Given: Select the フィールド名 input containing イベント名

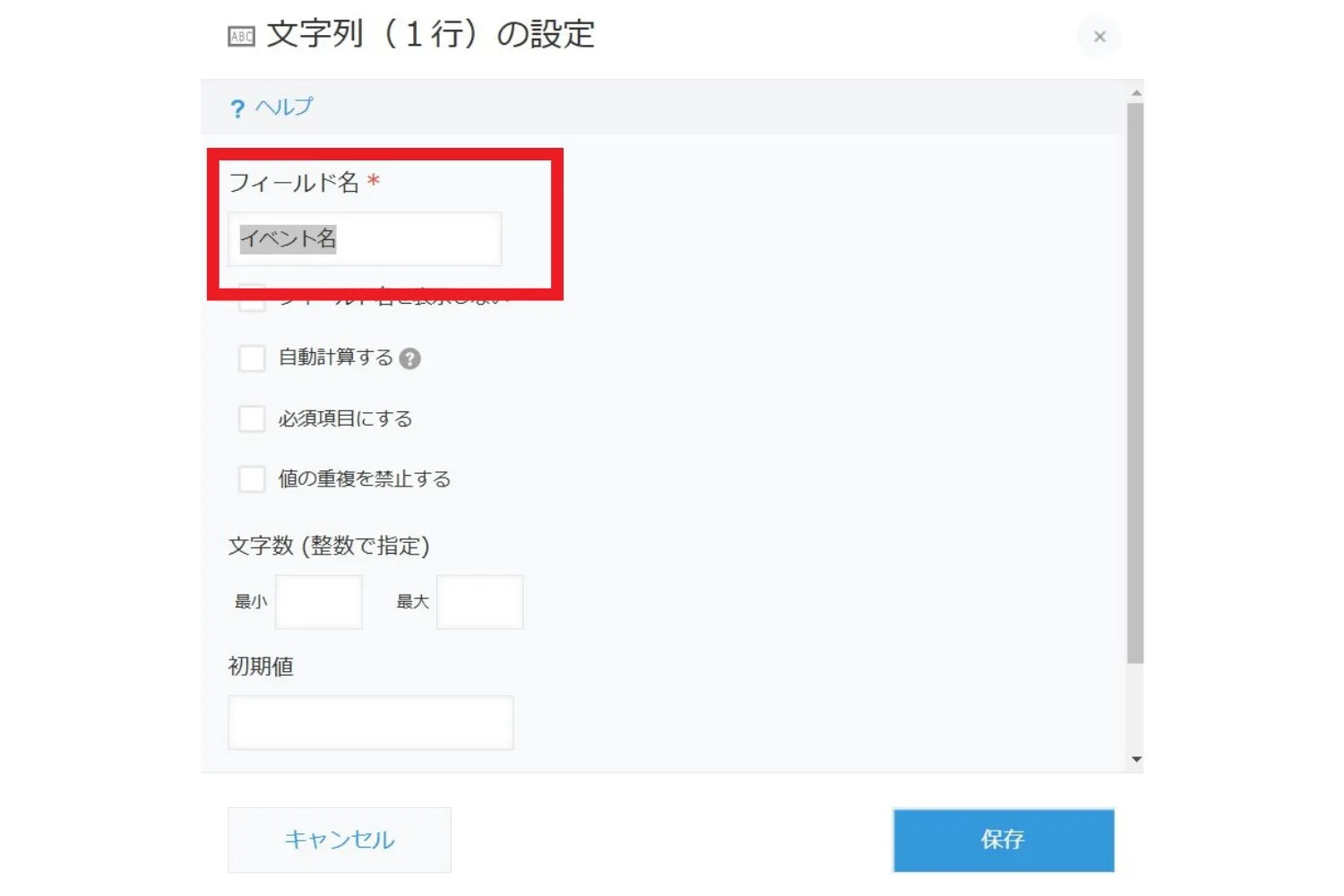Looking at the screenshot, I should 364,239.
